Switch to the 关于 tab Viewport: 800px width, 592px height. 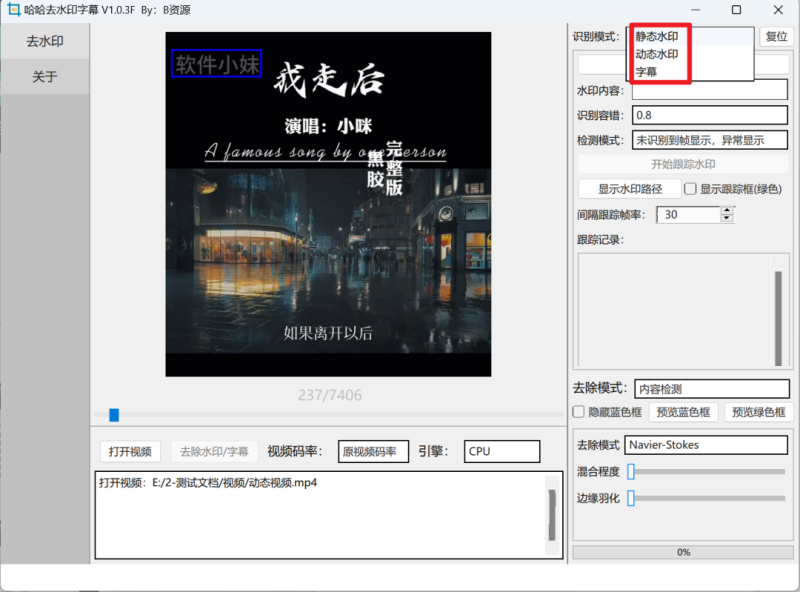tap(43, 76)
